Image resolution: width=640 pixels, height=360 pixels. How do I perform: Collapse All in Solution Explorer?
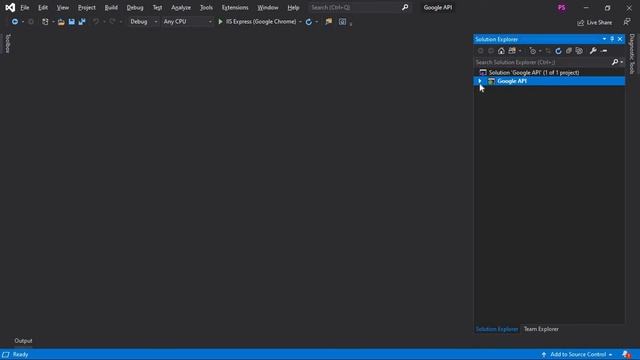[569, 51]
